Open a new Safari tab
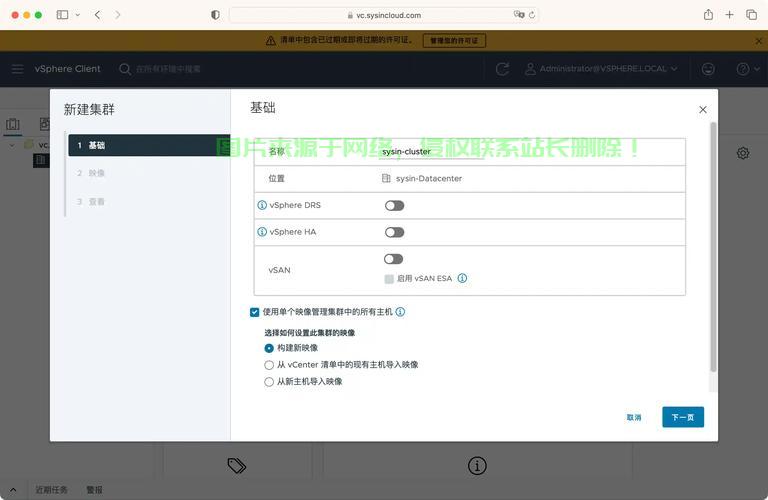 (729, 15)
